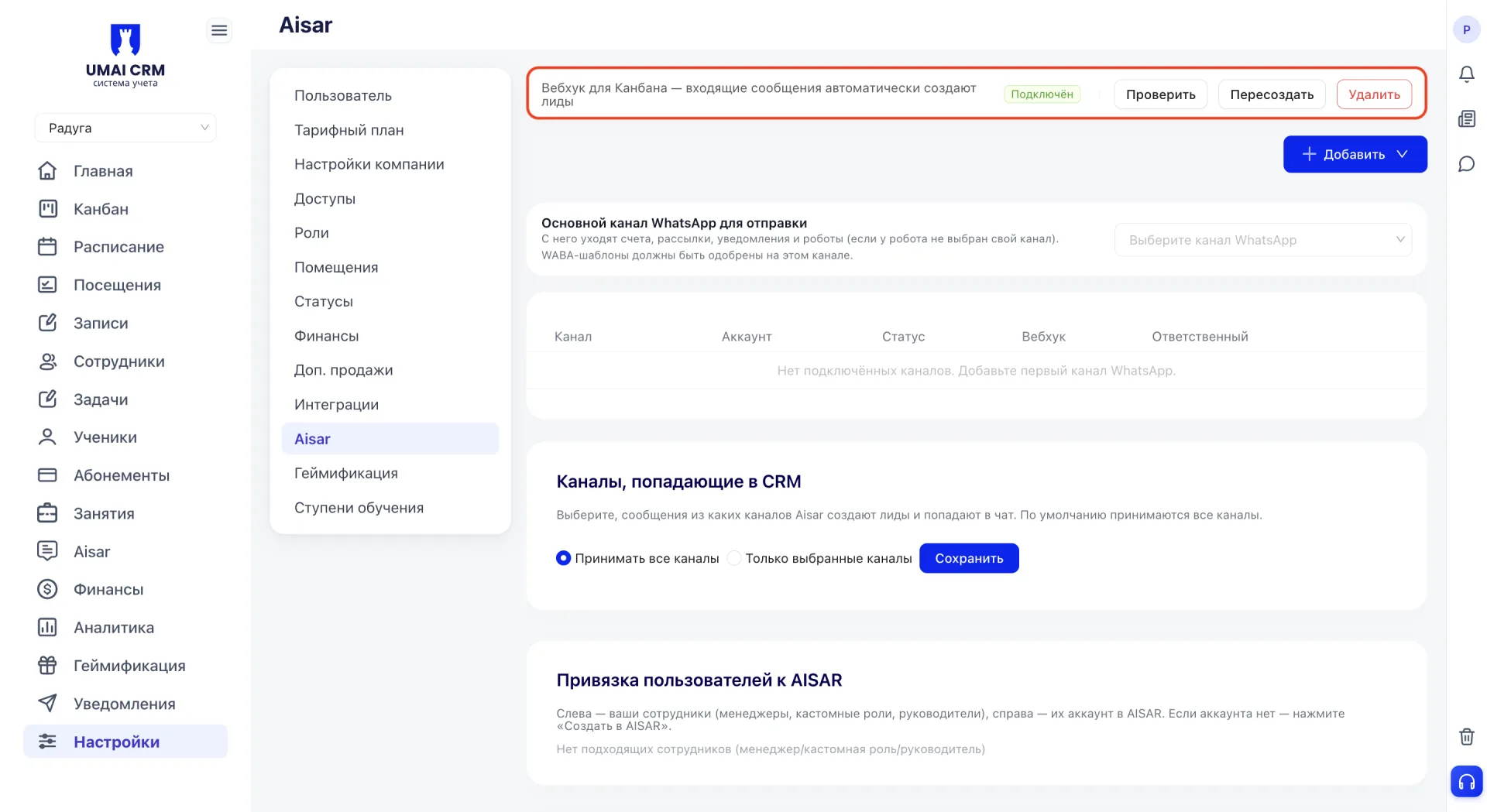Click the Аккаунт column header

point(747,337)
